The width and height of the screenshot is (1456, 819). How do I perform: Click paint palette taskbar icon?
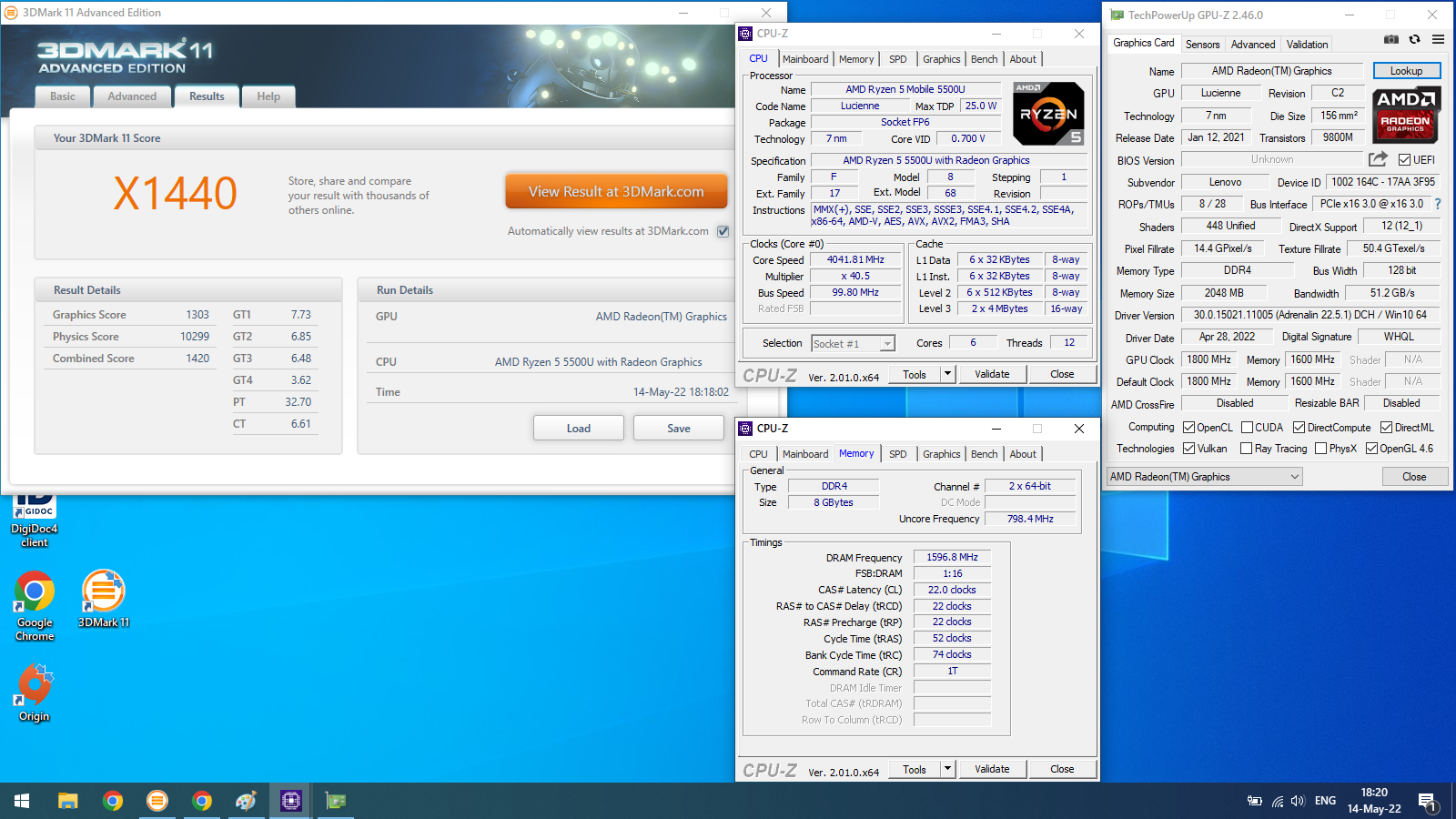[246, 801]
